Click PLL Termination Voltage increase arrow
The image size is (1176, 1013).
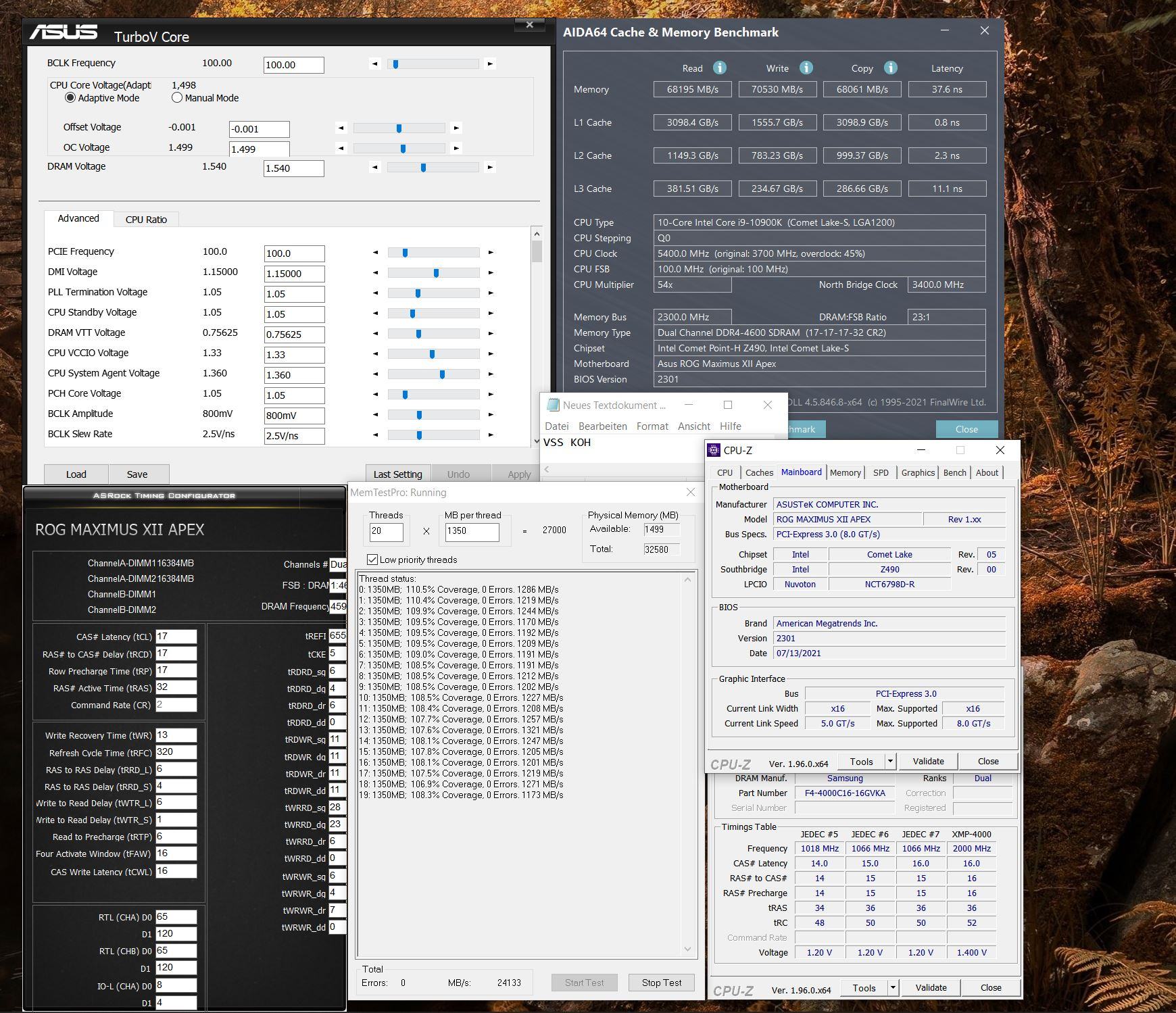click(x=491, y=293)
